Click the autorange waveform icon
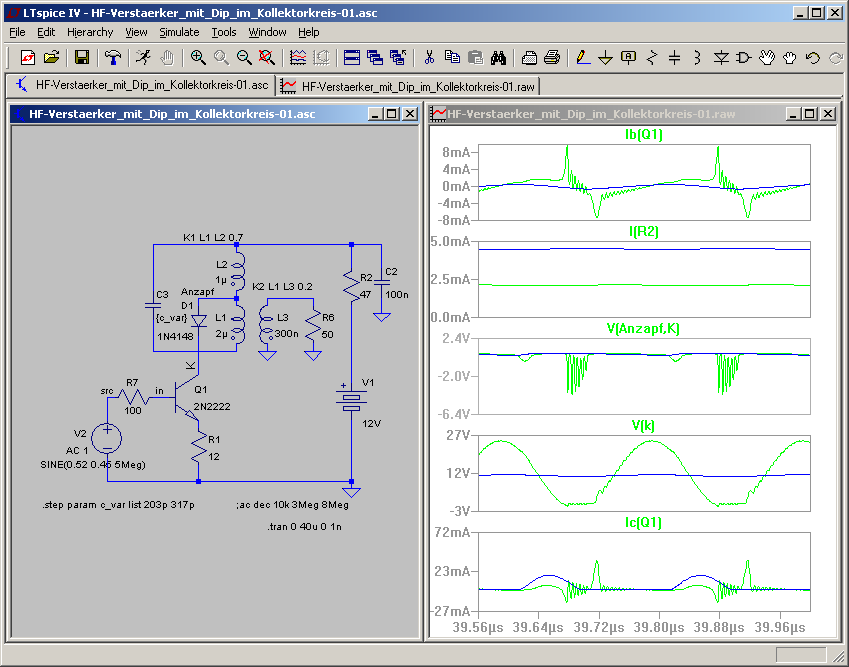The image size is (849, 667). [x=298, y=57]
